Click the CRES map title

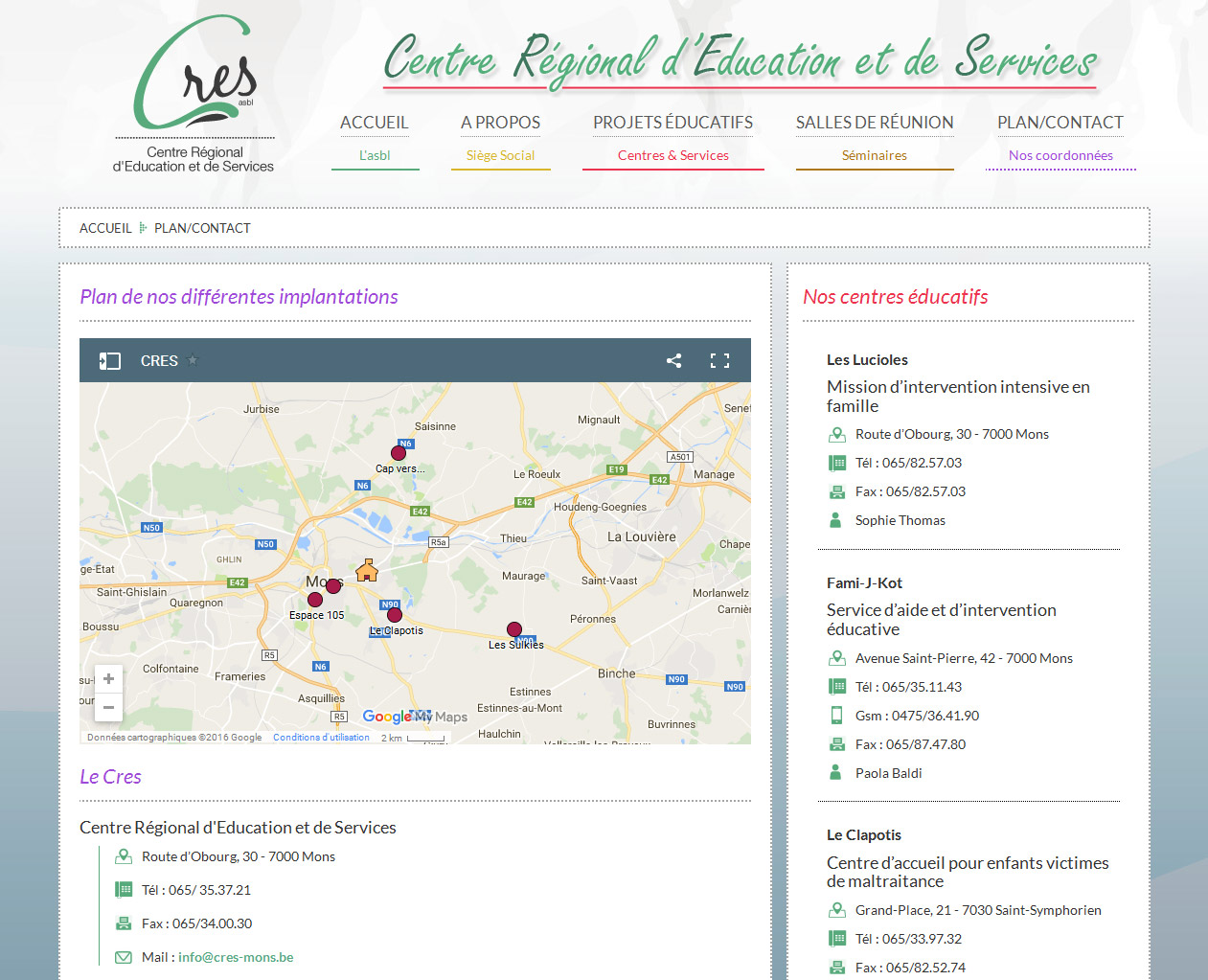pyautogui.click(x=159, y=361)
